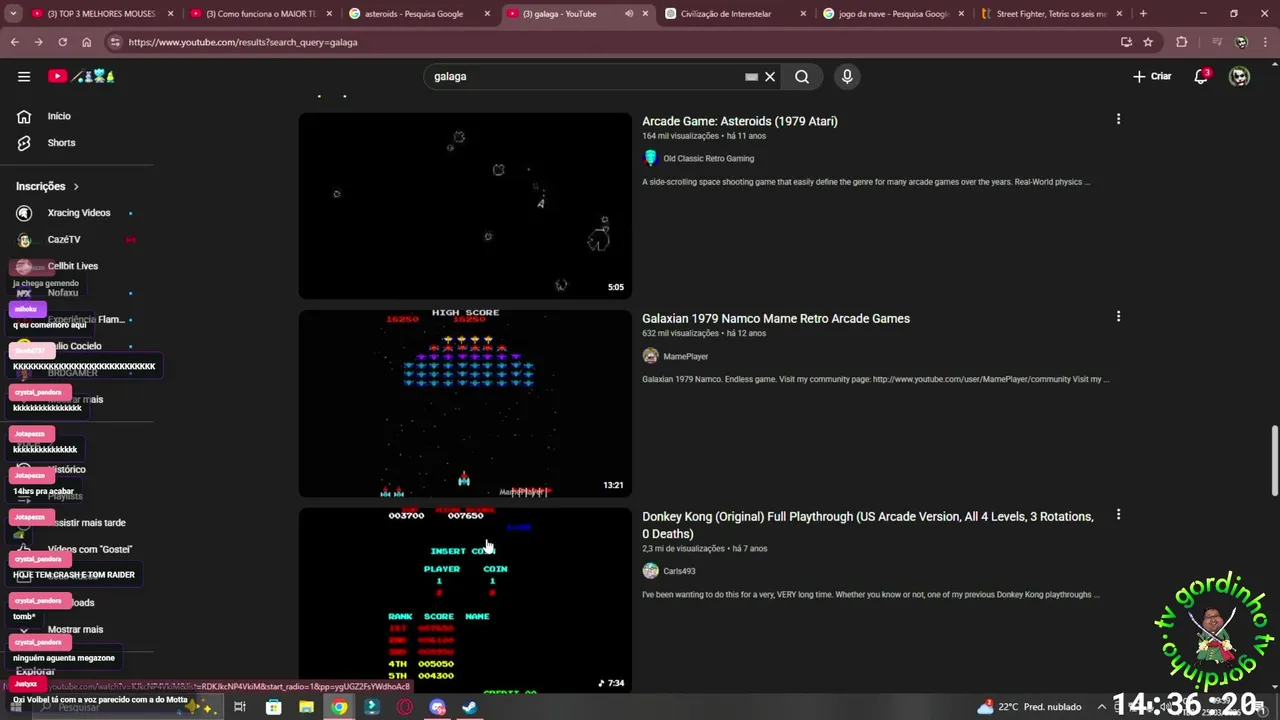Open the on-screen keyboard in search box
1280x720 pixels.
[751, 76]
